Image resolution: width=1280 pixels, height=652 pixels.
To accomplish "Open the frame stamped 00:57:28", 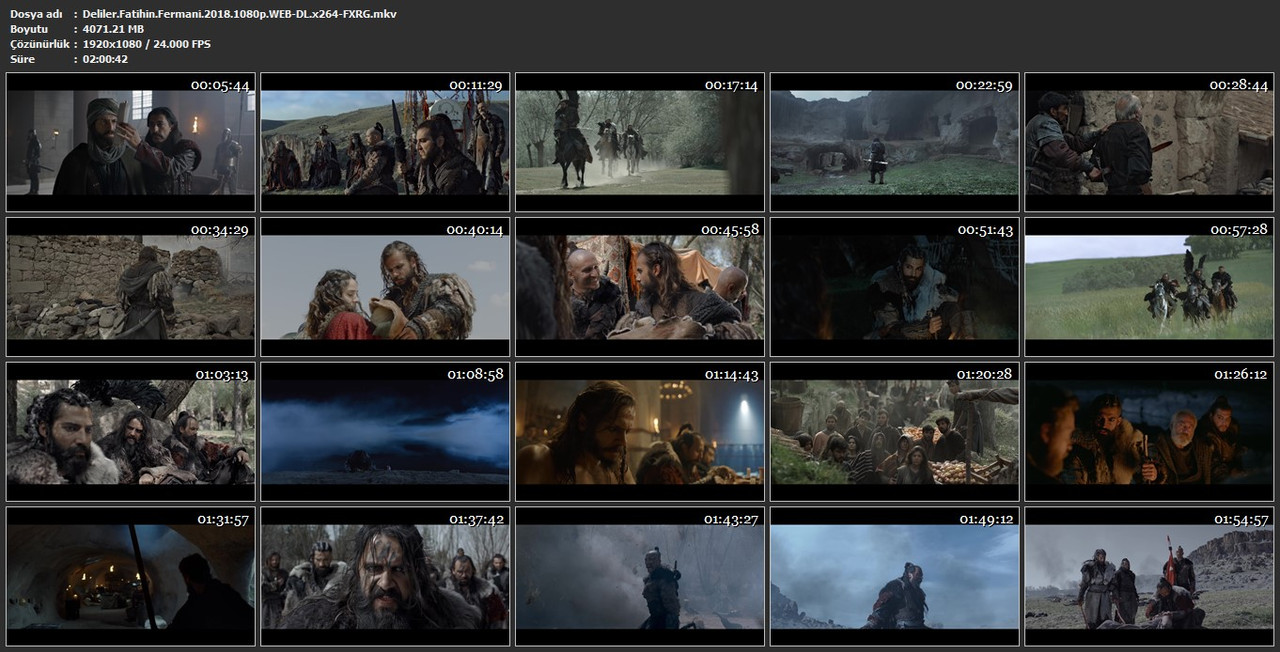I will pyautogui.click(x=1149, y=287).
